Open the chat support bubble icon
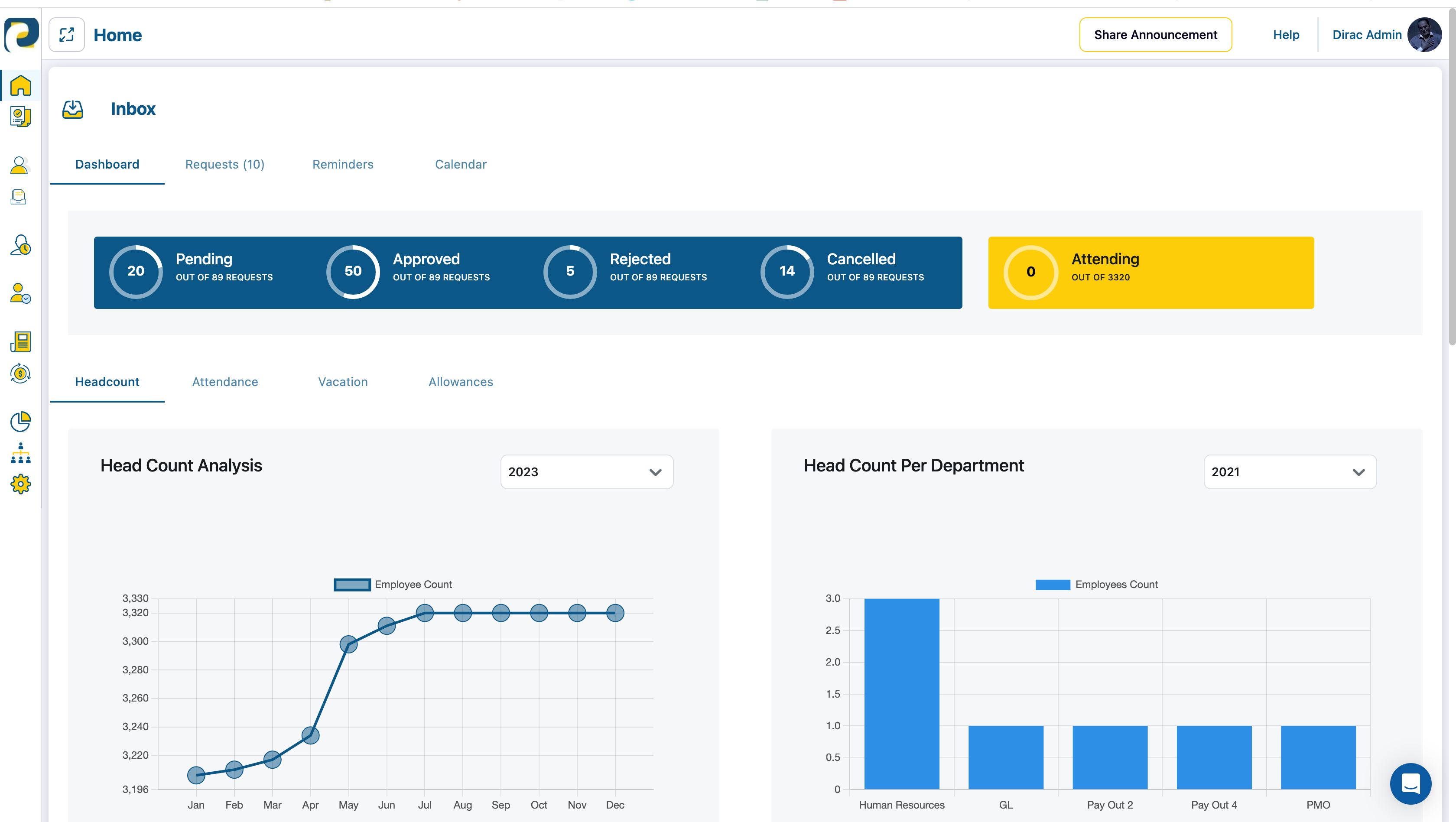Viewport: 1456px width, 822px height. [x=1410, y=783]
